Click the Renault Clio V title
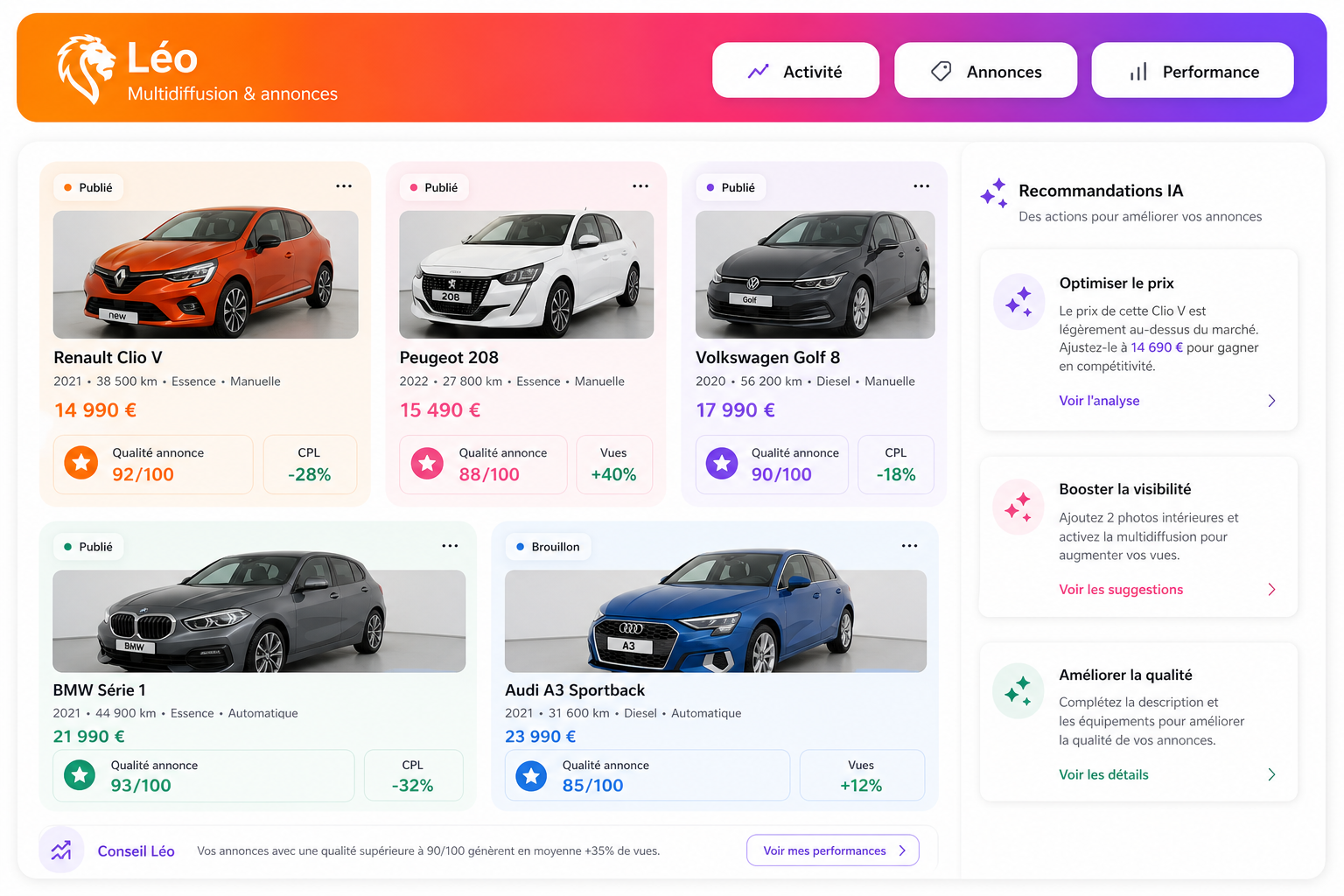1344x896 pixels. [x=108, y=357]
